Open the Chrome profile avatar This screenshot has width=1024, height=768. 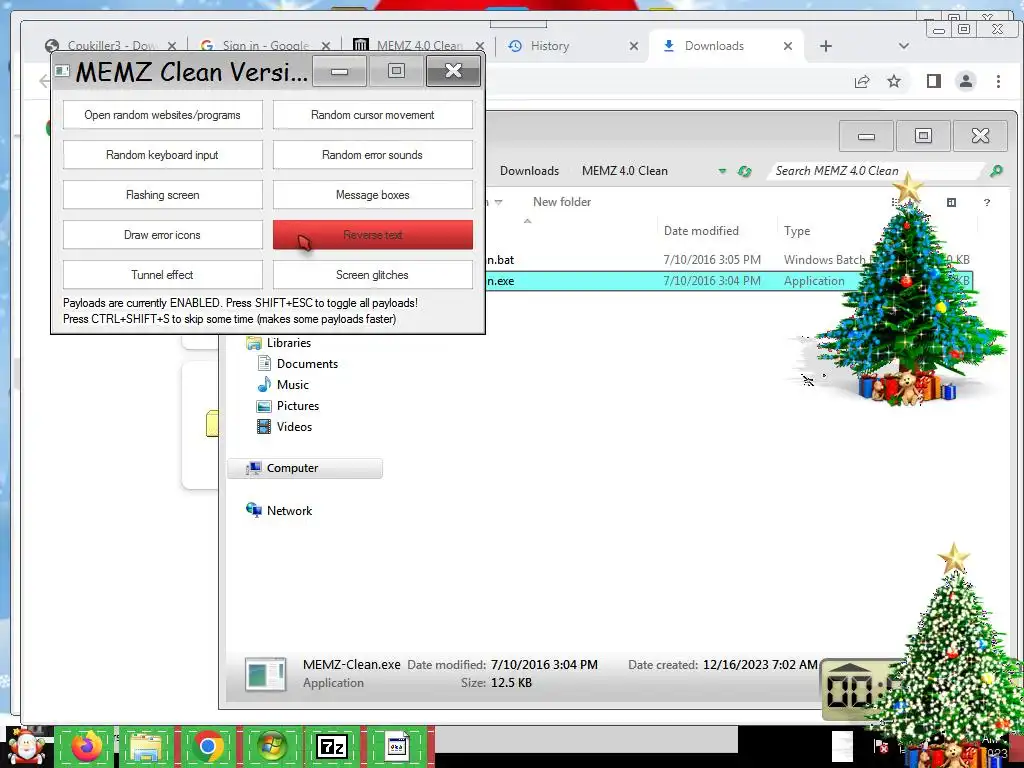pyautogui.click(x=966, y=81)
